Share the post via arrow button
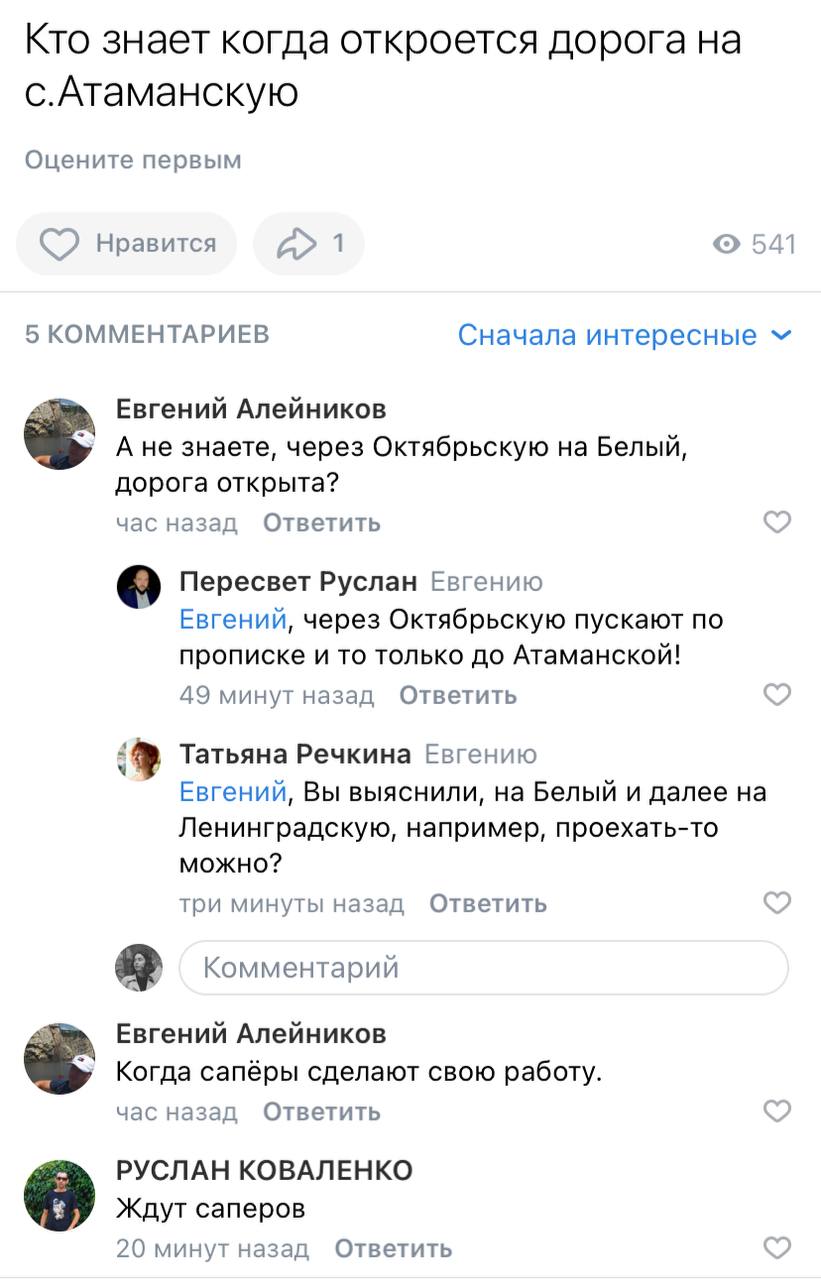Screen dimensions: 821x1280 (x=308, y=244)
